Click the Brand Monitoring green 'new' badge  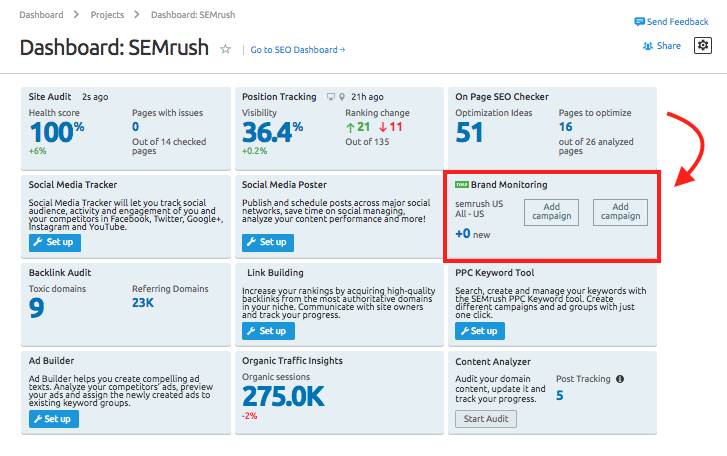click(x=462, y=184)
